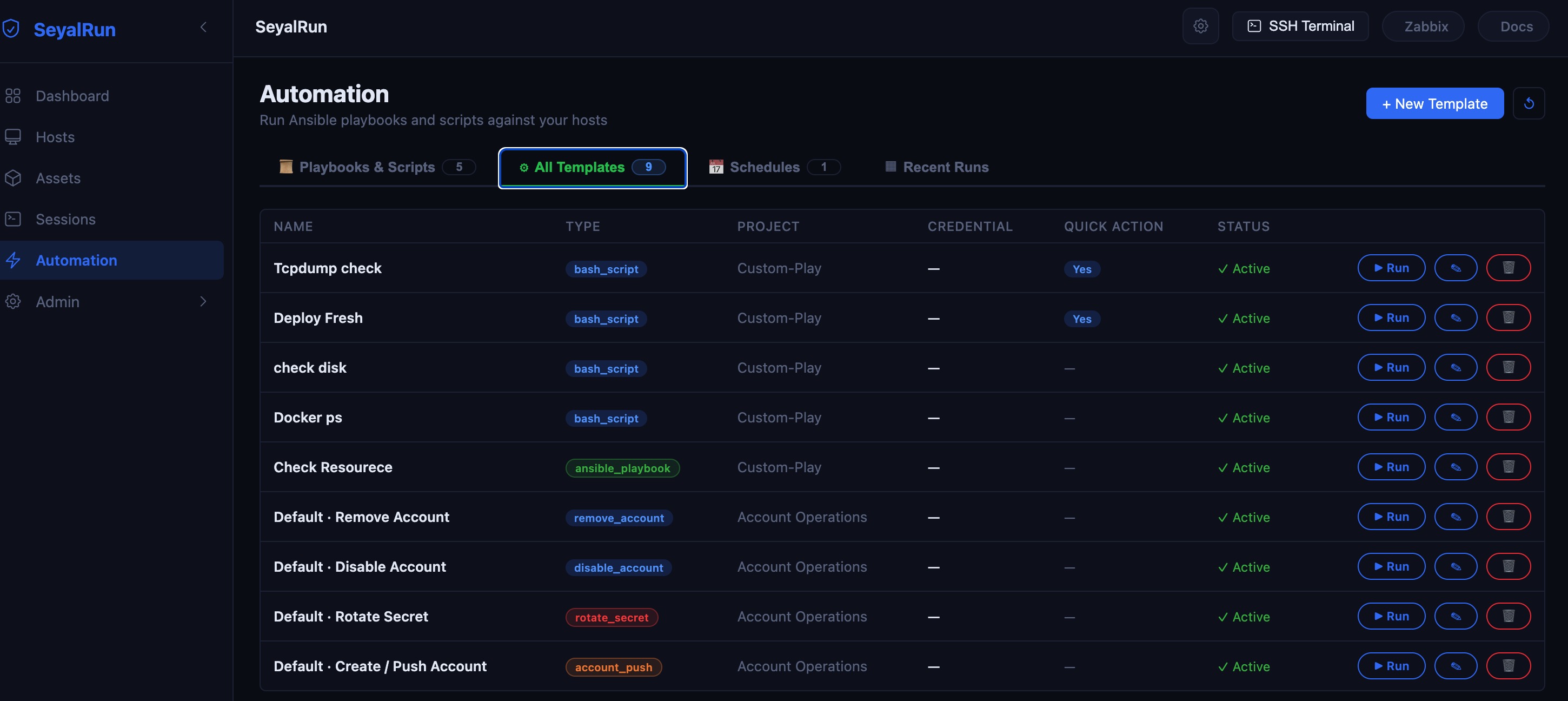Delete Default Rotate Secret template
Viewport: 1568px width, 701px height.
coord(1509,616)
